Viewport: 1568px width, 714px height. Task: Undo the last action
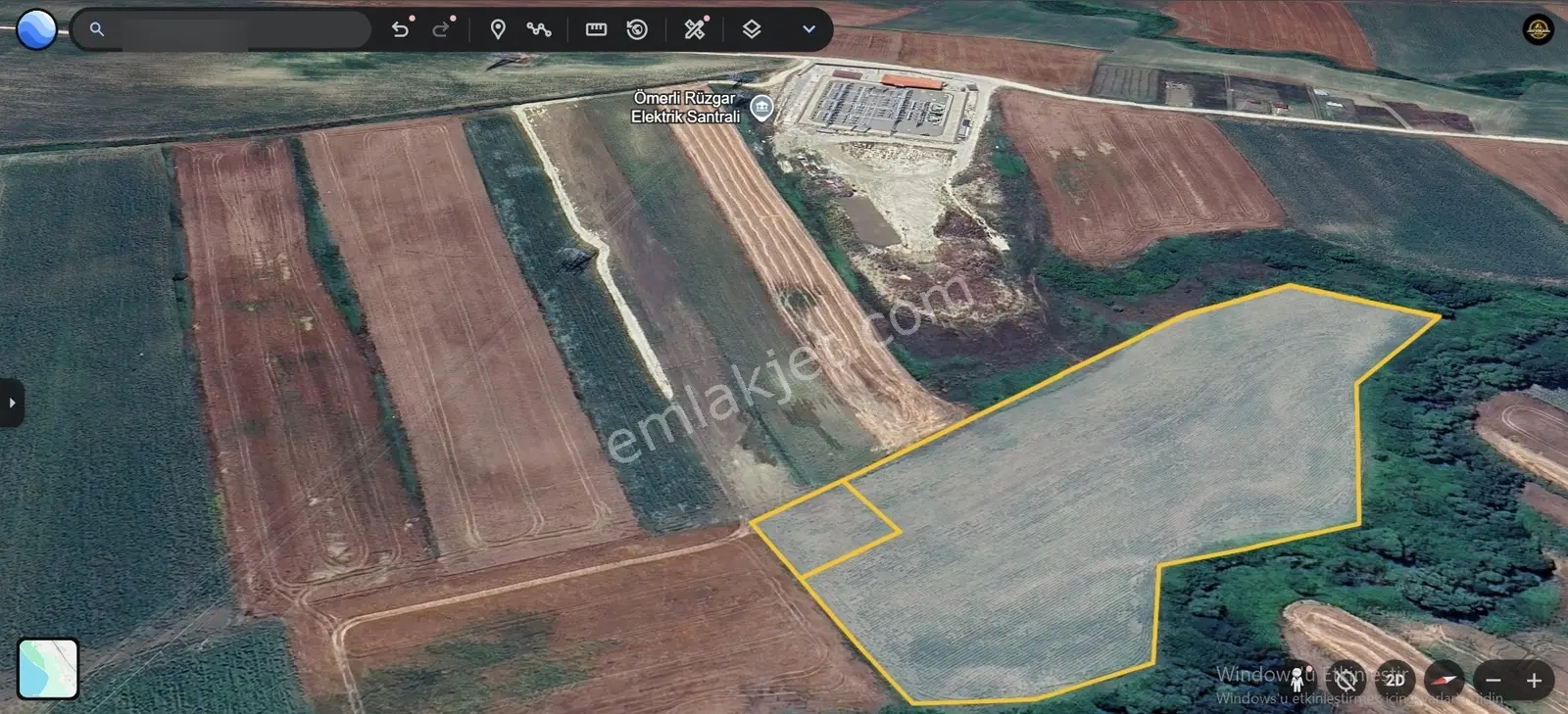[400, 29]
